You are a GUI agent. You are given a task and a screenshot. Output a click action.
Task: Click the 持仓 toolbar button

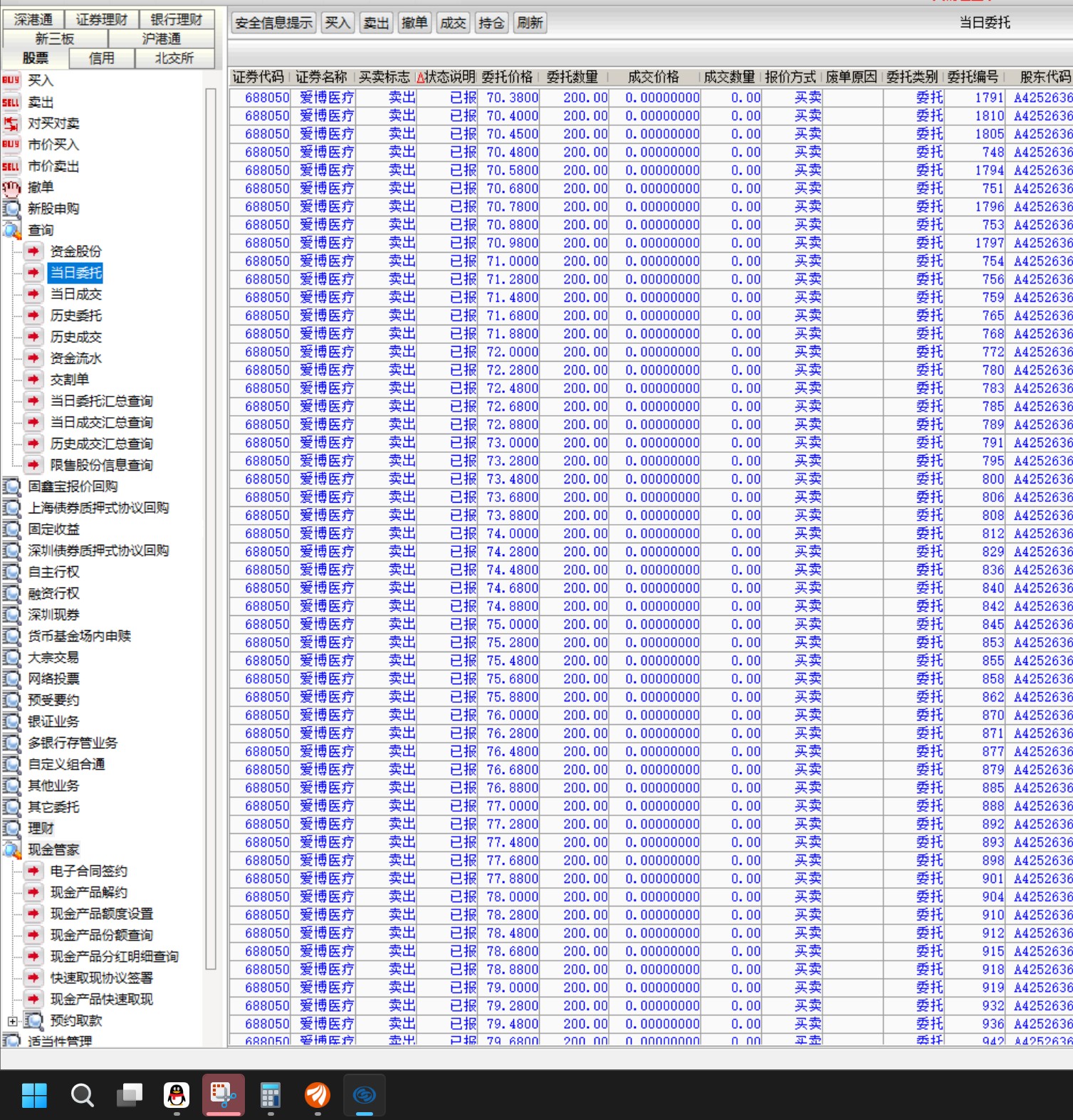491,23
